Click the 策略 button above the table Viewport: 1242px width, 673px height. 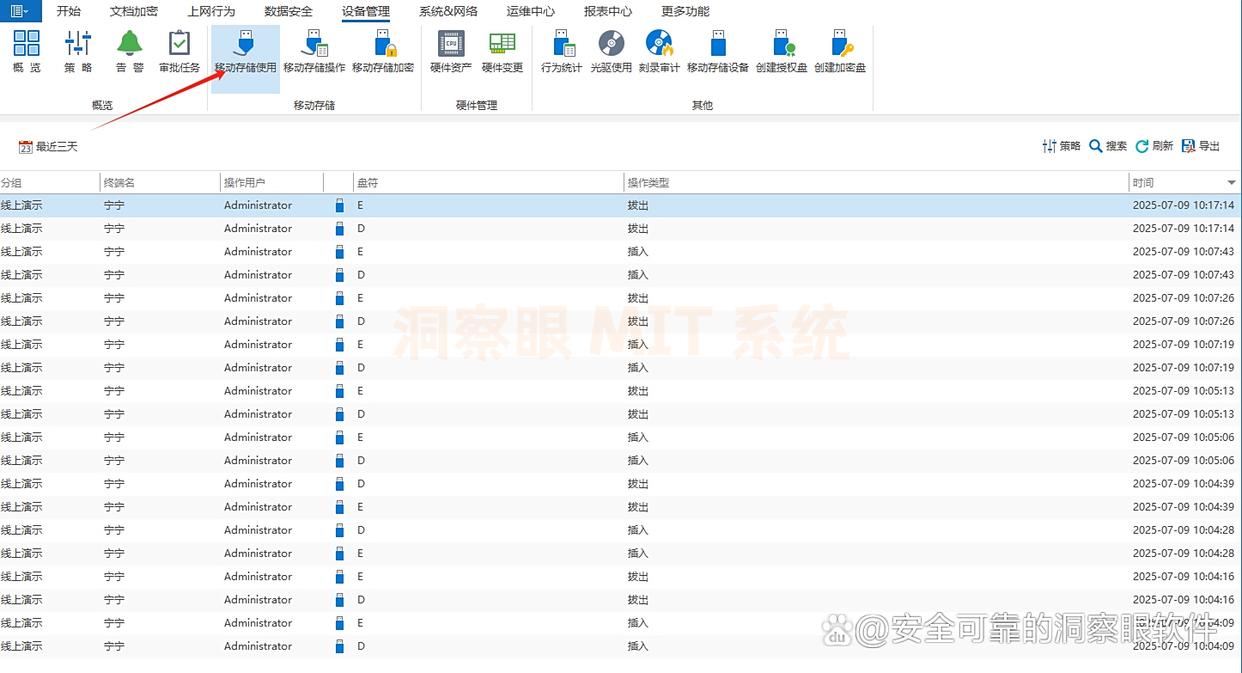[x=1061, y=146]
